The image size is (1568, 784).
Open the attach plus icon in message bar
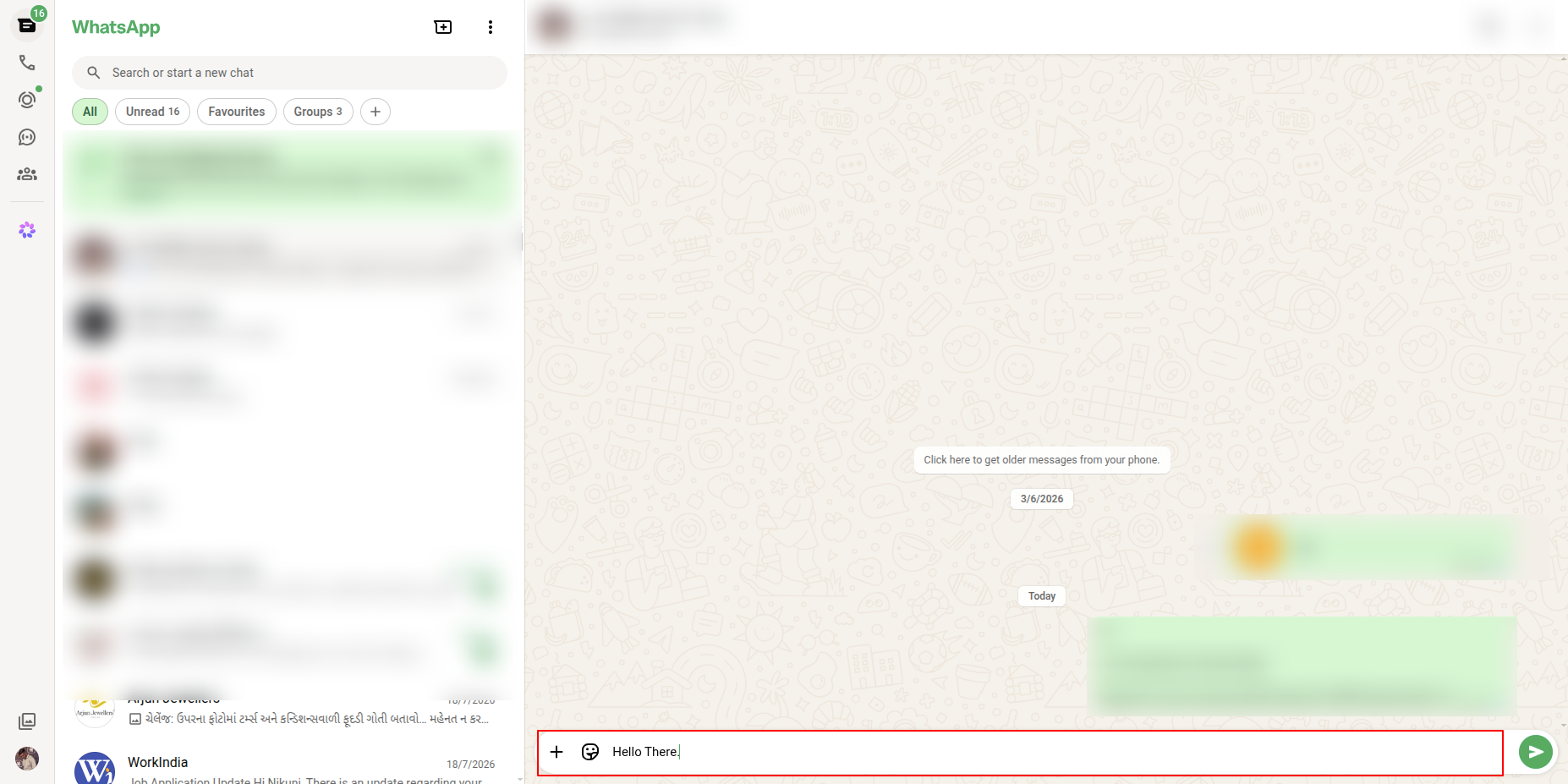click(556, 752)
